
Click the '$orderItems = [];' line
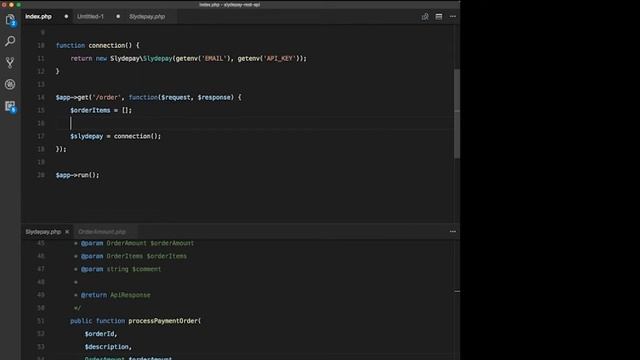(x=101, y=110)
